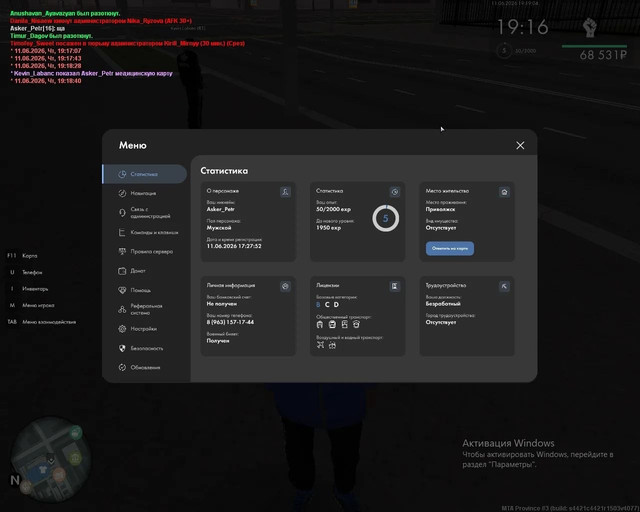Click the fist icon in the HUD

coord(589,27)
